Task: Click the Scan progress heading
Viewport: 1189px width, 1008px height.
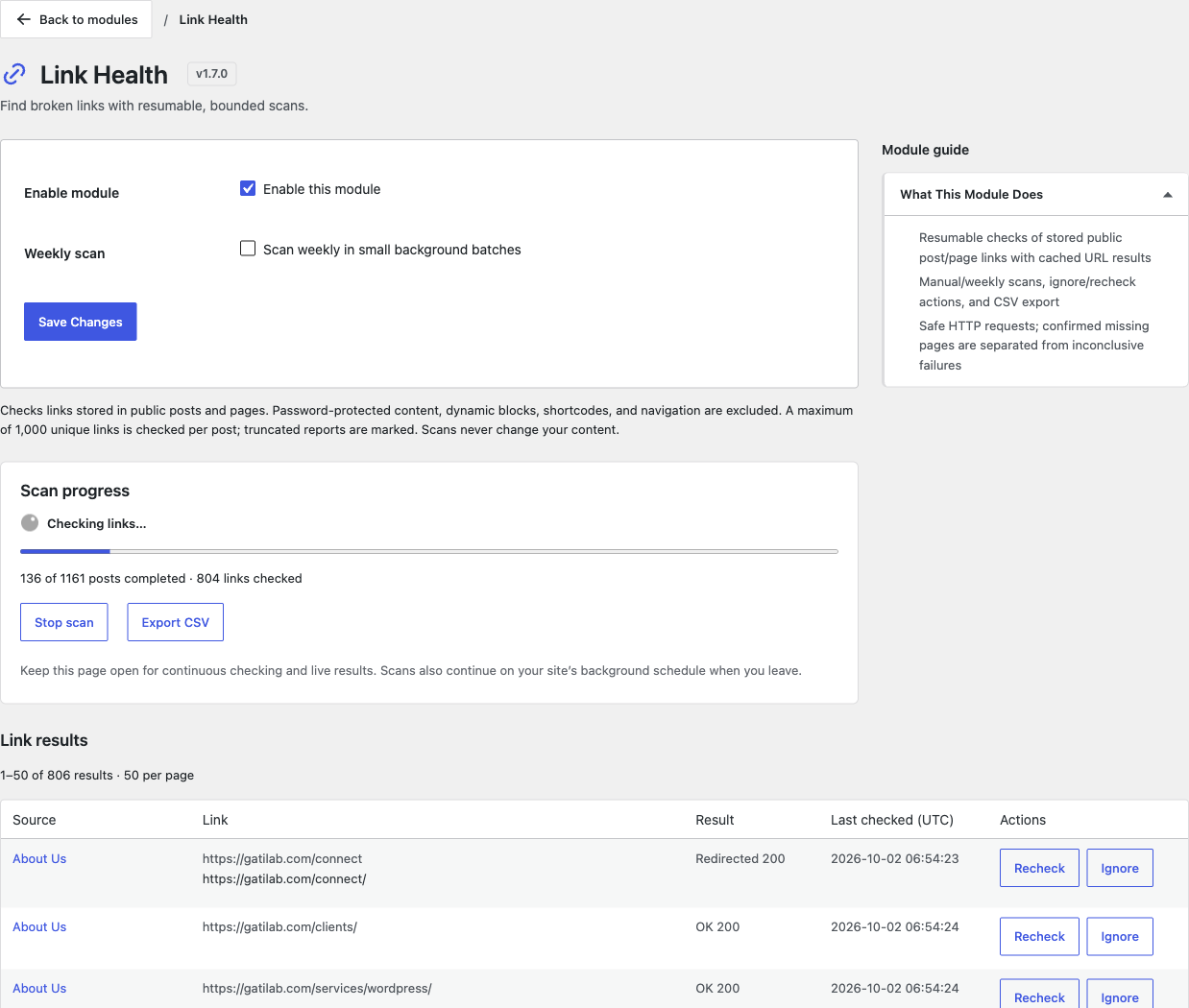Action: pos(75,491)
